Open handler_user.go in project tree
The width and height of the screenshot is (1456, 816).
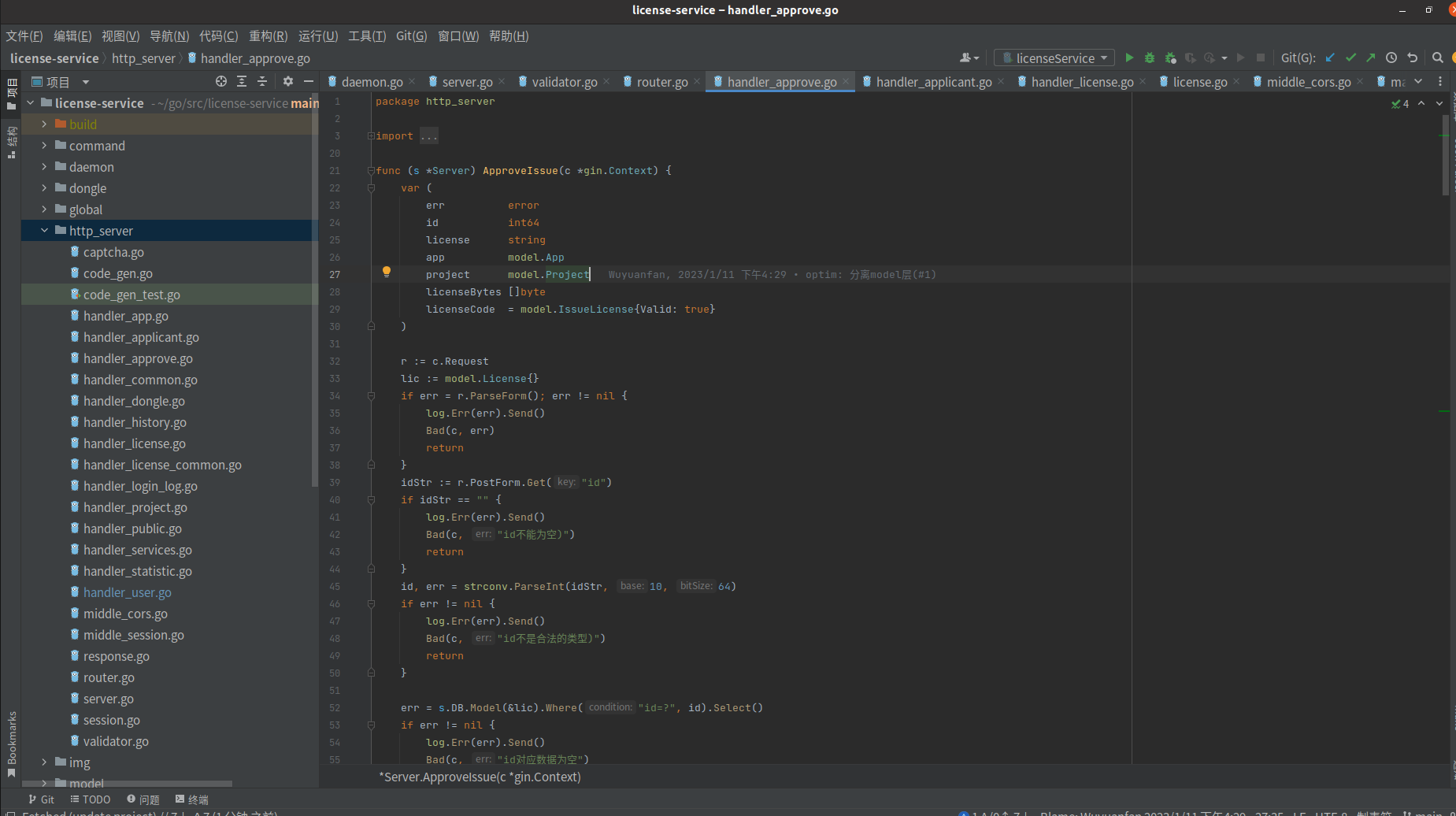pos(127,592)
